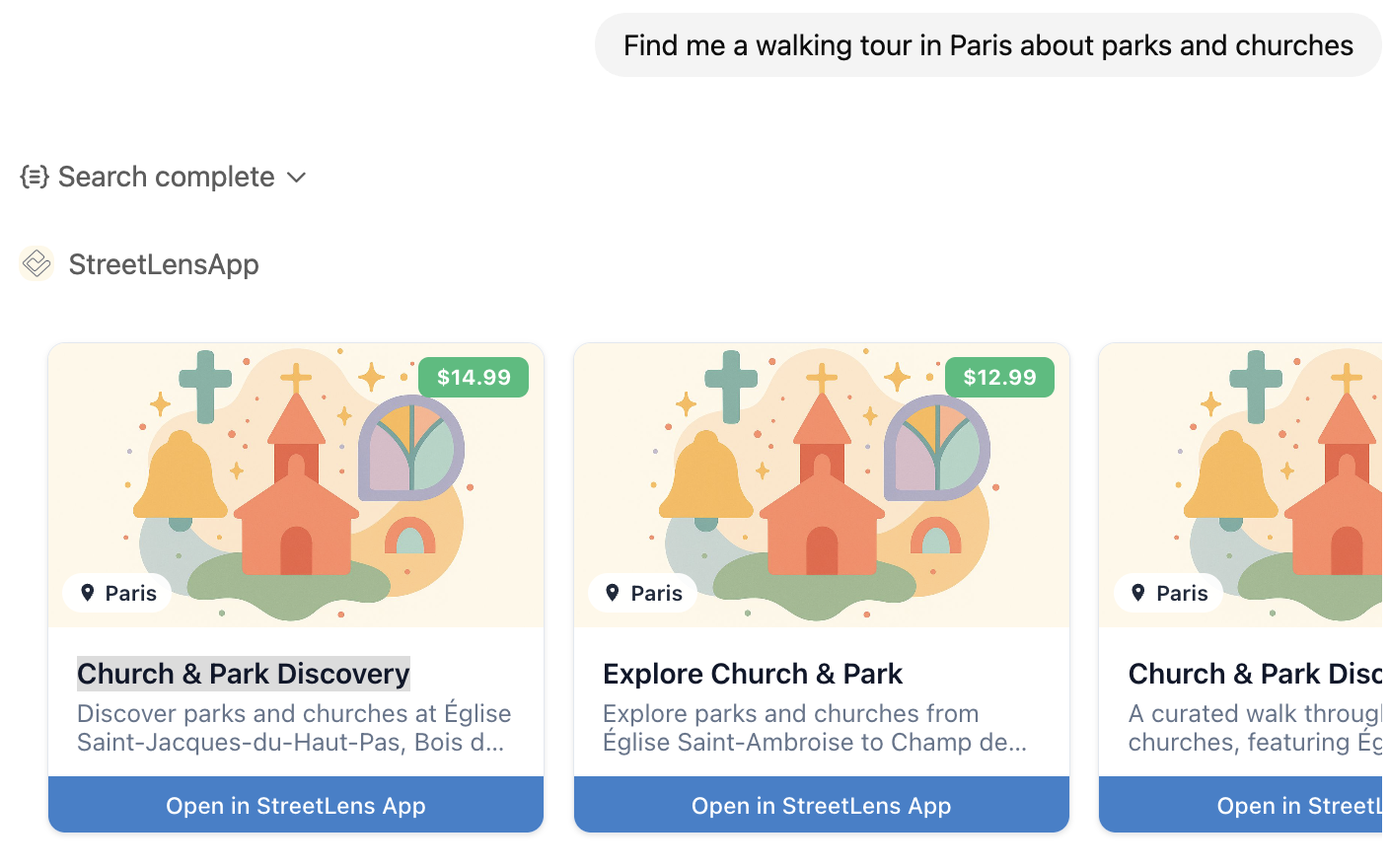Open first tour in StreetLens App
The image size is (1389, 868).
(296, 805)
